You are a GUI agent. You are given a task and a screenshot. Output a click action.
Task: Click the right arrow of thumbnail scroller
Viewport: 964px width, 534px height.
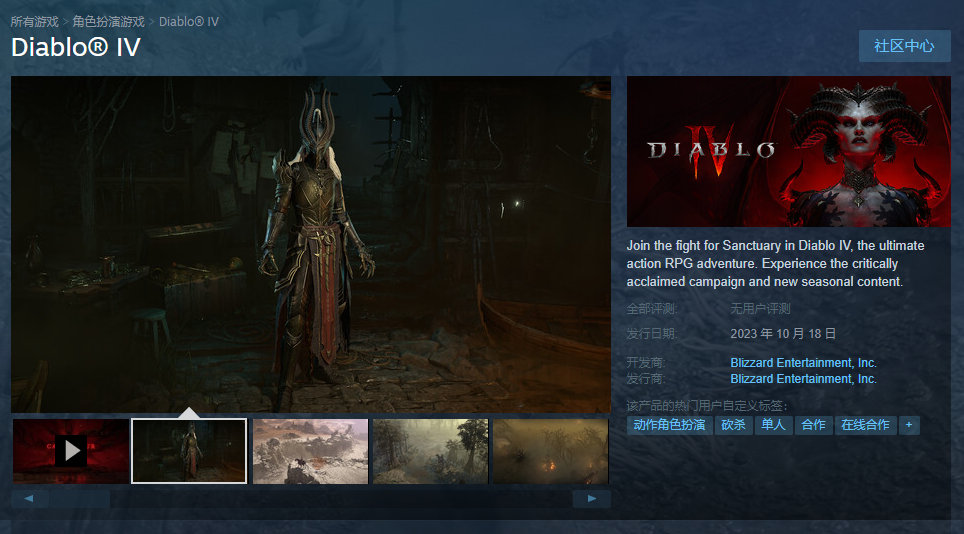(x=591, y=498)
